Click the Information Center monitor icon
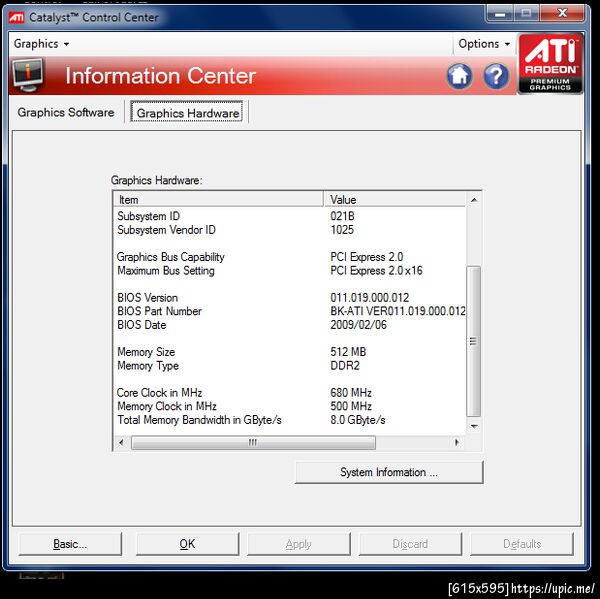The image size is (600, 599). (x=28, y=75)
